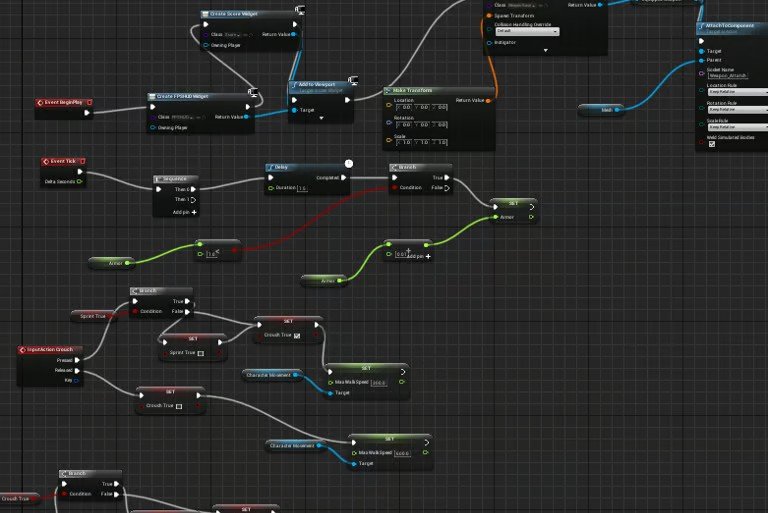Click the Delay node latent clock icon
The width and height of the screenshot is (768, 513).
click(x=349, y=164)
